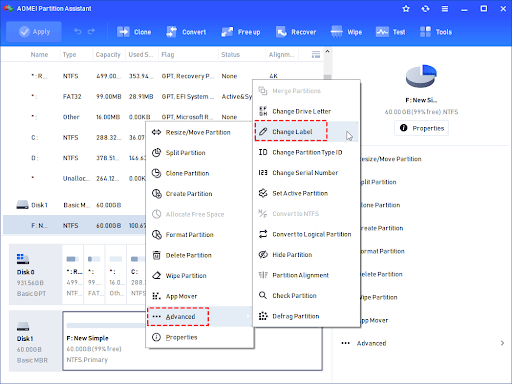512x384 pixels.
Task: Open the Clone tool in toolbar
Action: (x=134, y=32)
